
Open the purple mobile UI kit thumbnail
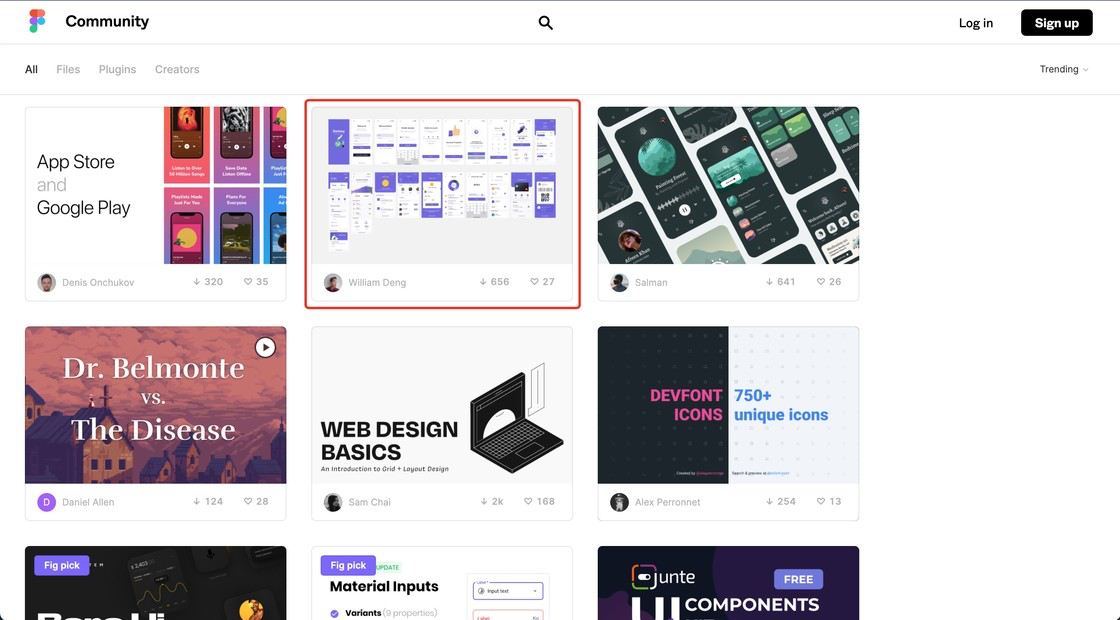(x=442, y=186)
